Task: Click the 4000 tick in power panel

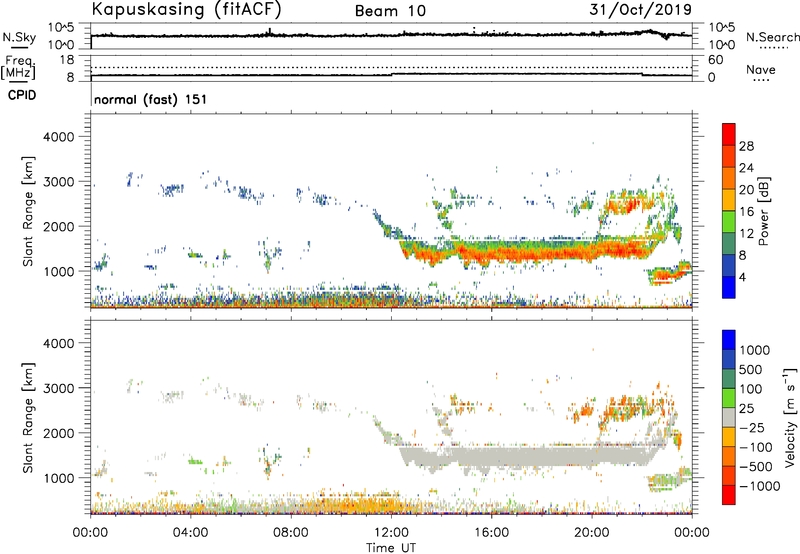Action: (58, 137)
